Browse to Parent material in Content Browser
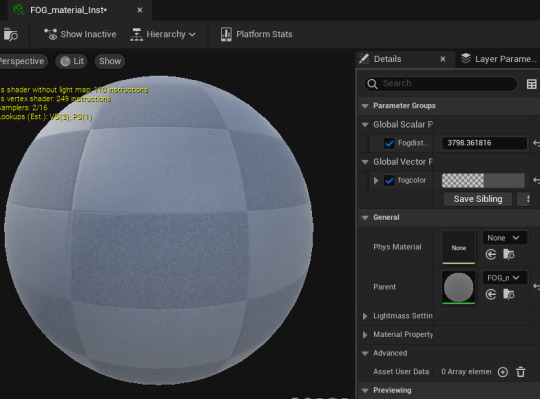This screenshot has height=399, width=540. coord(509,294)
